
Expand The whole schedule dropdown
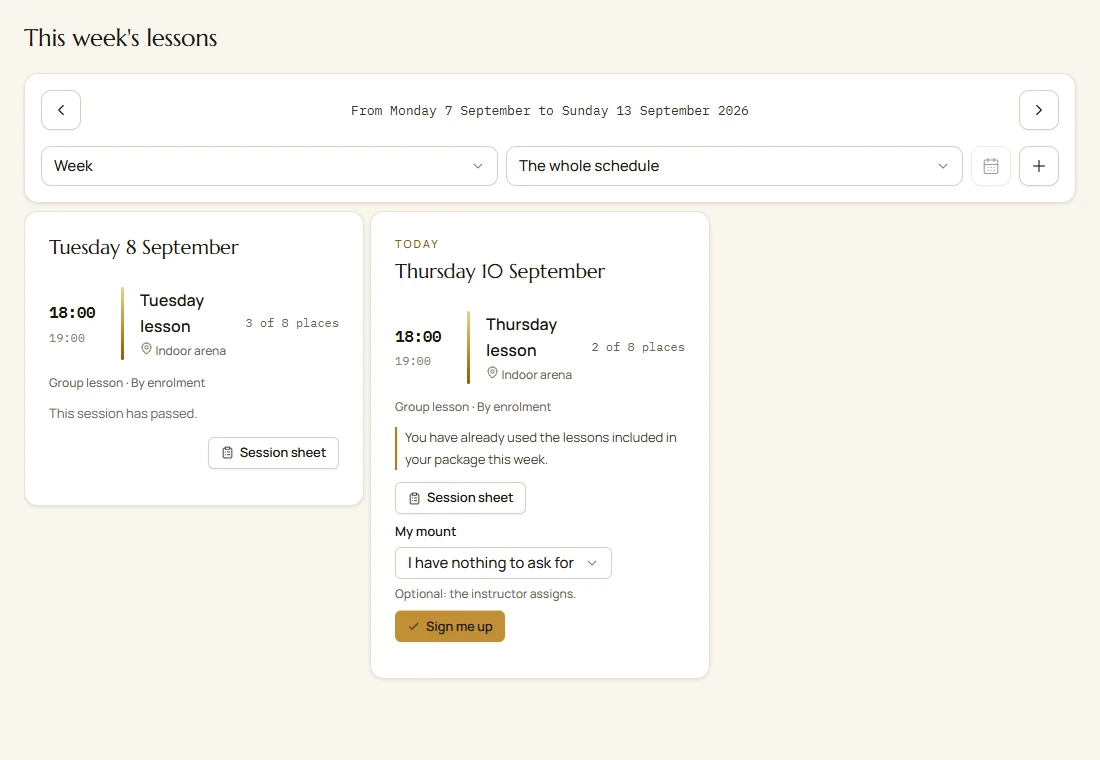coord(734,166)
